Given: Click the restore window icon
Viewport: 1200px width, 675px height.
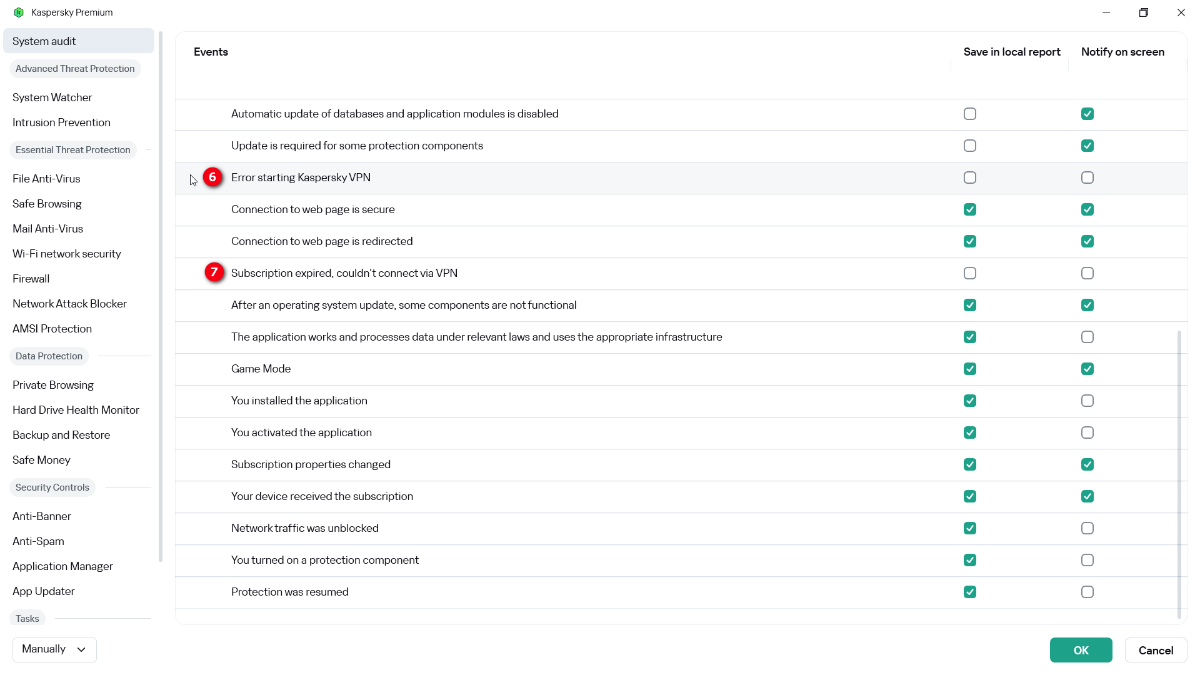Looking at the screenshot, I should point(1143,13).
